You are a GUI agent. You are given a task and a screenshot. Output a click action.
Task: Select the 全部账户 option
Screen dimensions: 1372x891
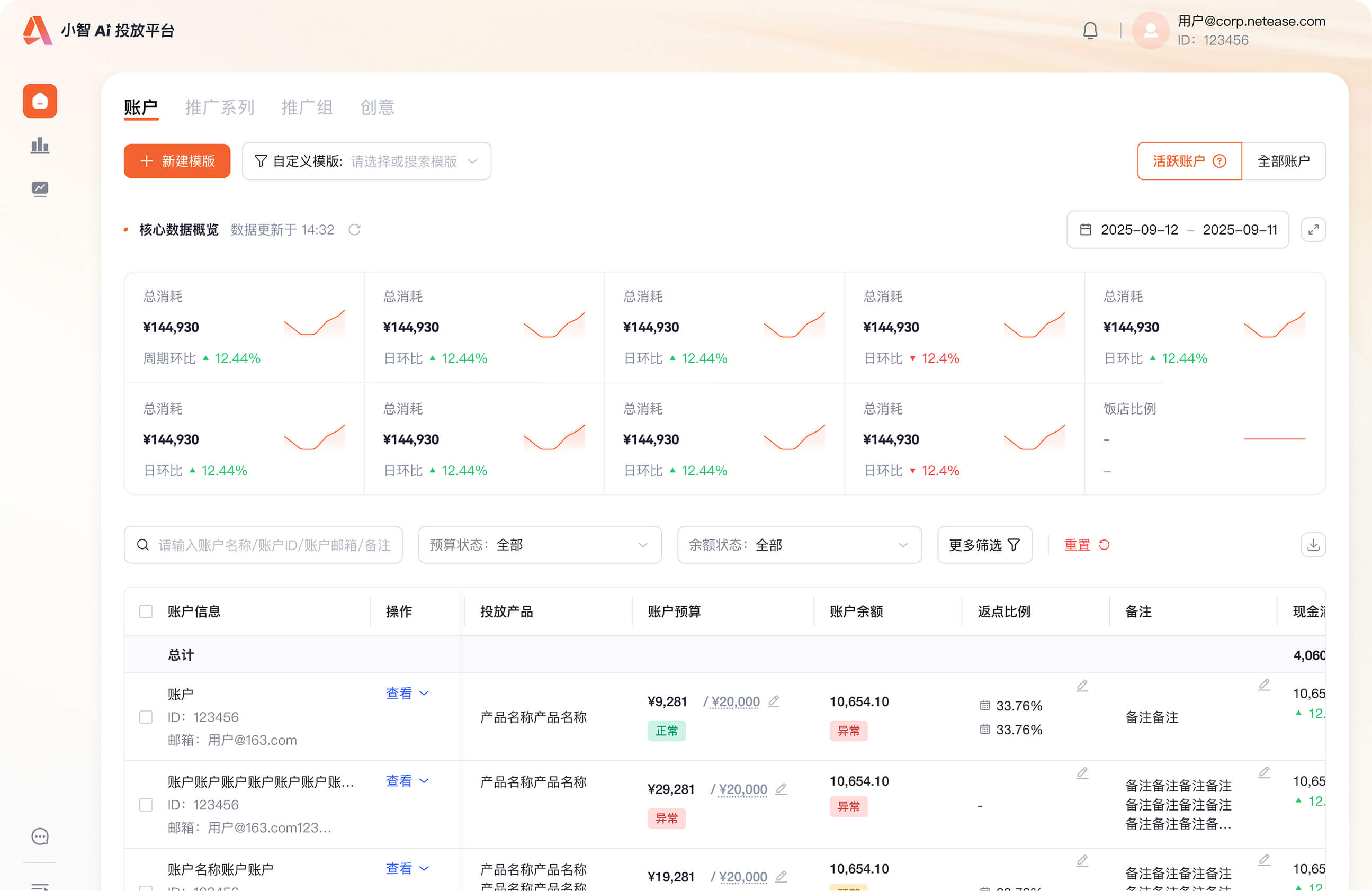pyautogui.click(x=1283, y=161)
